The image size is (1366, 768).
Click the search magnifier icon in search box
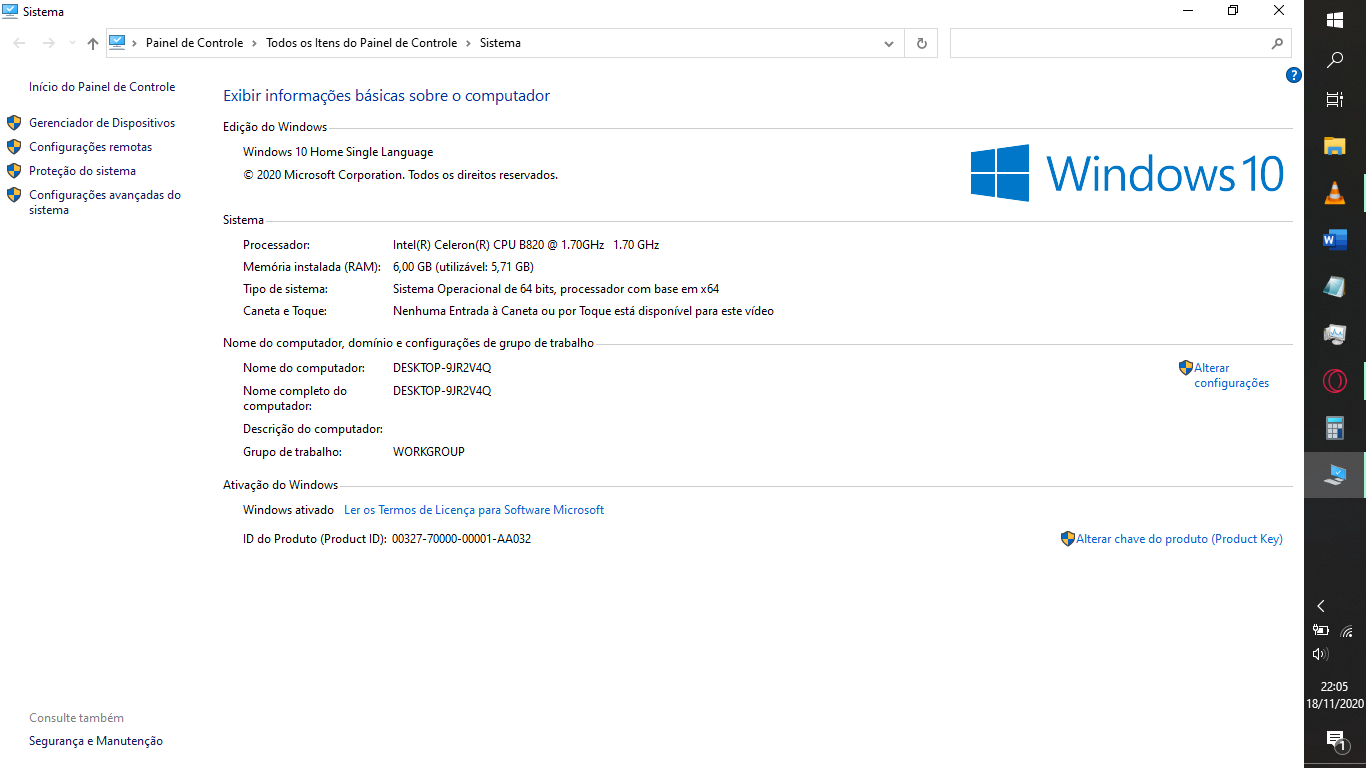[1277, 43]
